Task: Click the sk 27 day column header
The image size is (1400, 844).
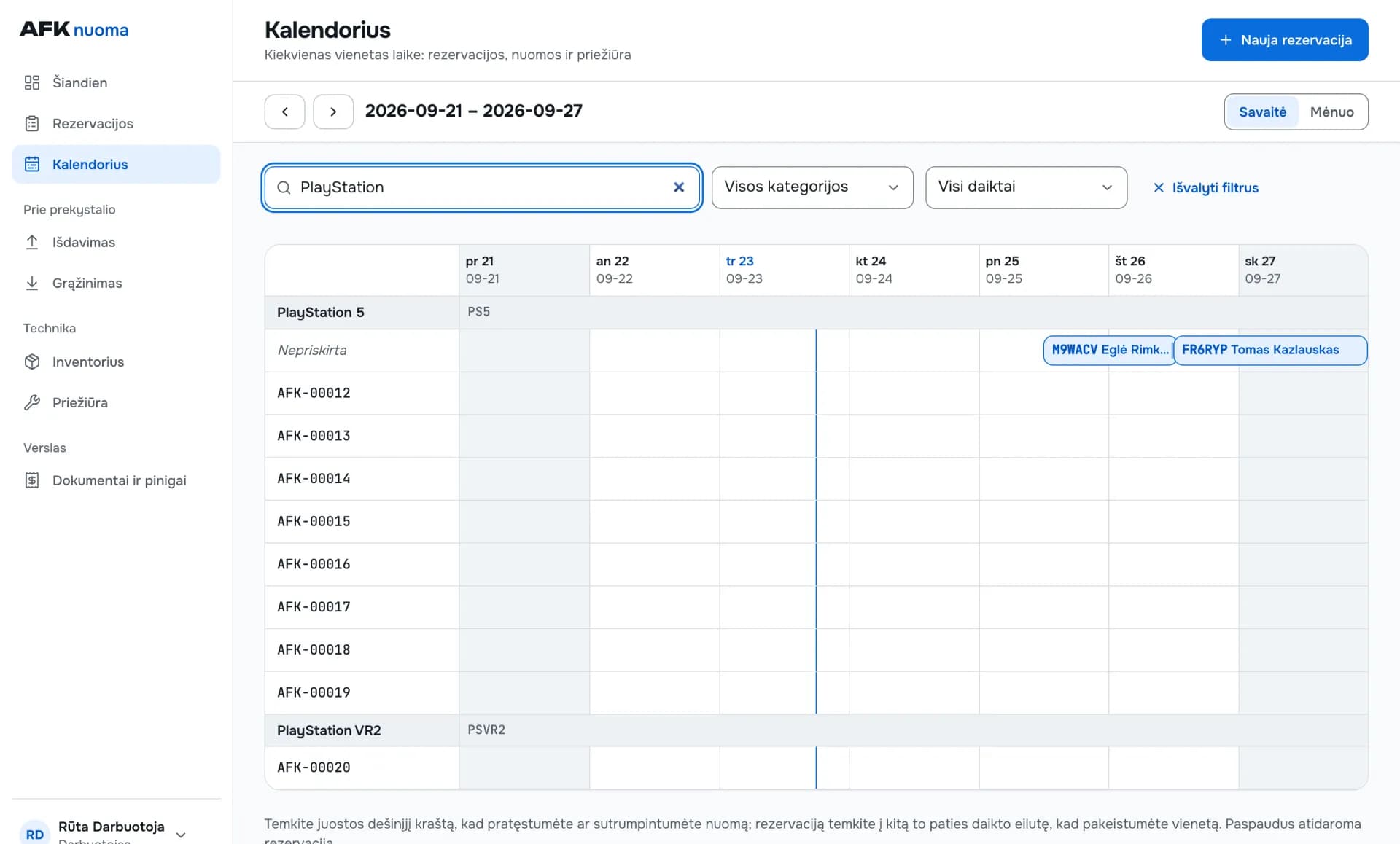Action: click(1303, 270)
